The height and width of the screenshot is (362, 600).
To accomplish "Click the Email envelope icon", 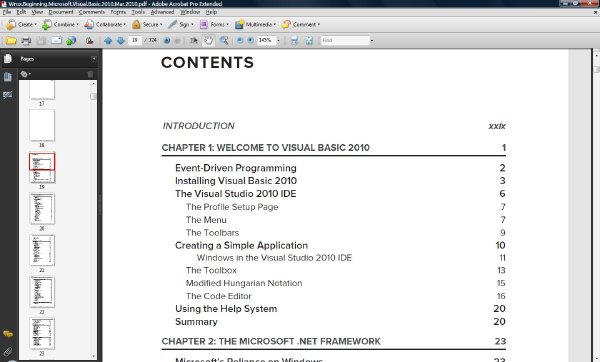I will (x=56, y=41).
